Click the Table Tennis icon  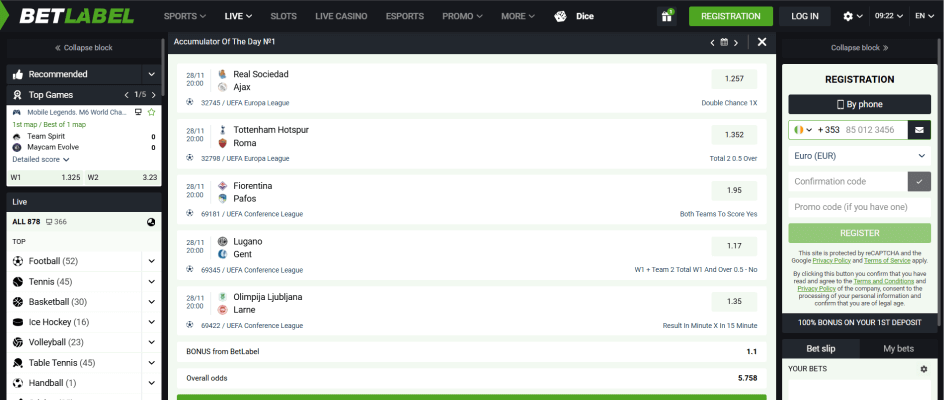(17, 363)
